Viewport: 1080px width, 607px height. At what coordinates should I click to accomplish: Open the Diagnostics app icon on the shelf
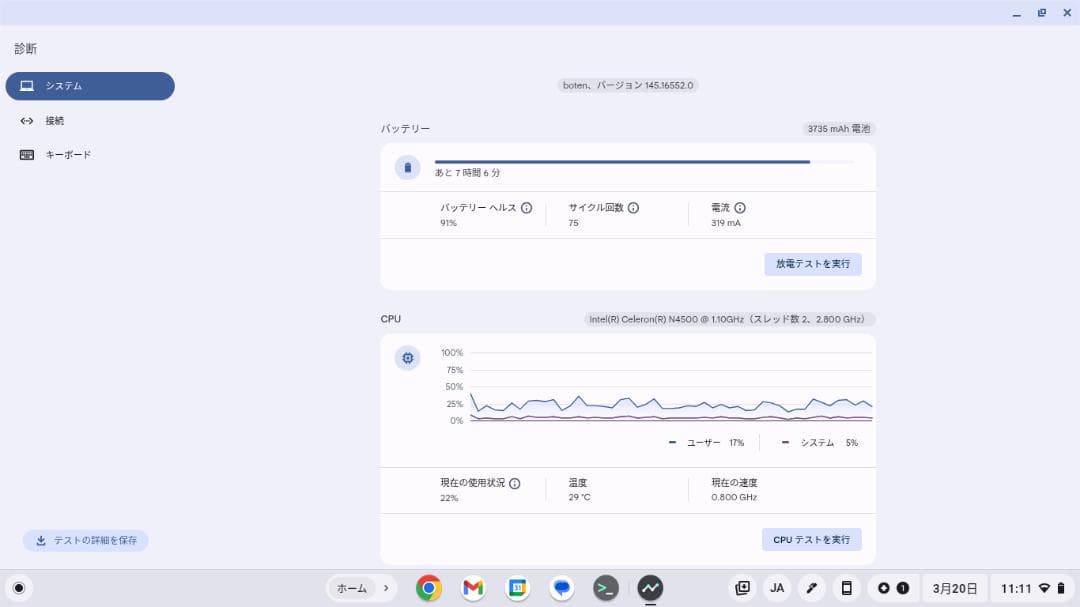pyautogui.click(x=650, y=589)
